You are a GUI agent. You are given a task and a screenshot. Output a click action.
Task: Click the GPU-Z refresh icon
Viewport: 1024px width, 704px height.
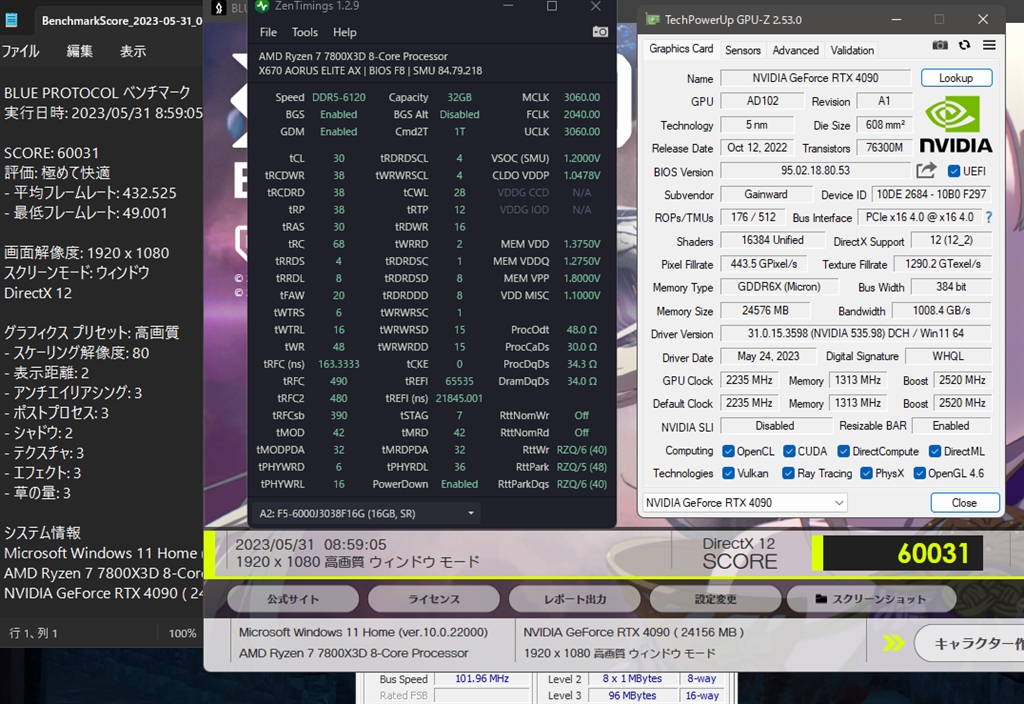(x=965, y=45)
